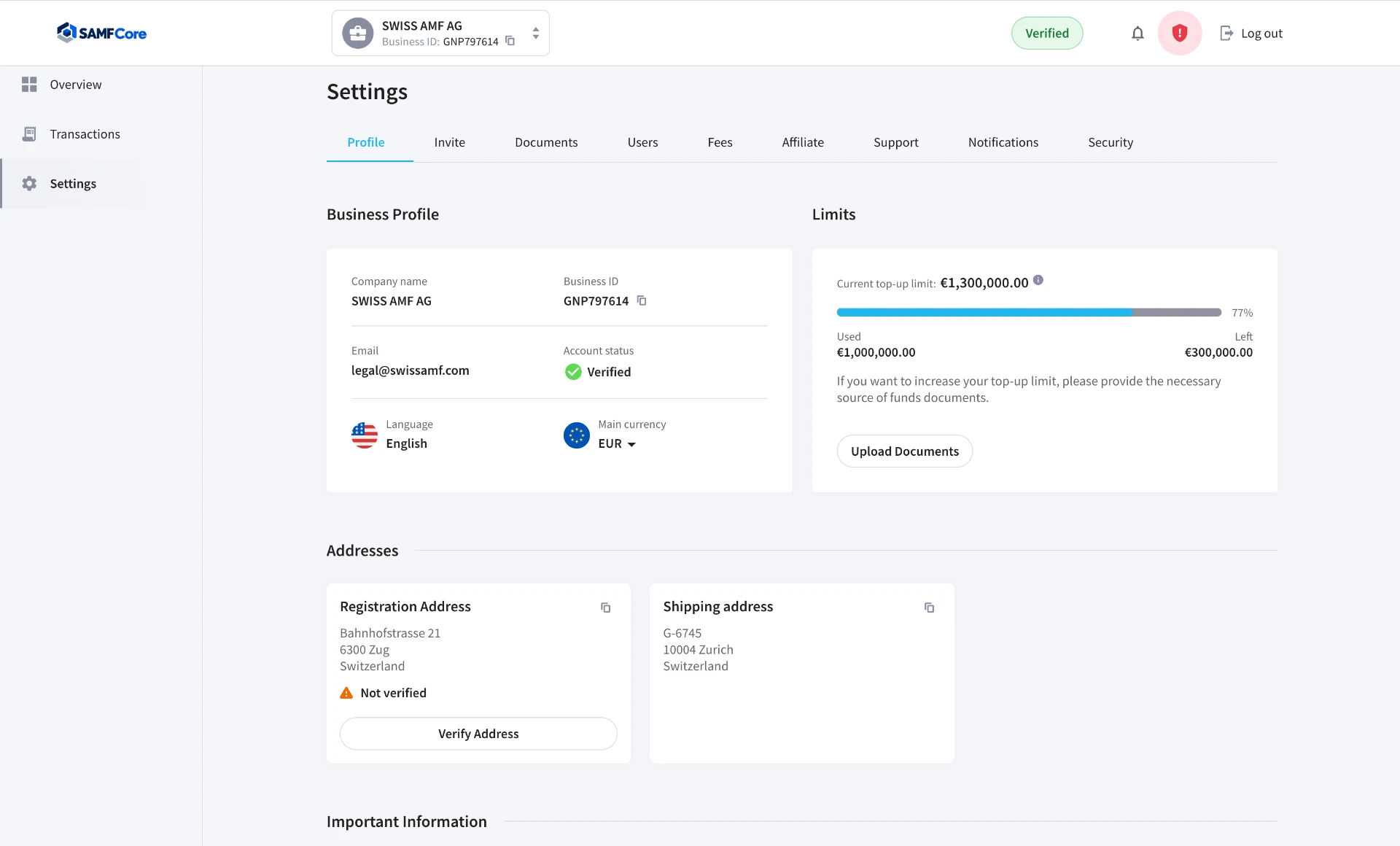Switch to the Invite tab
This screenshot has width=1400, height=846.
tap(450, 142)
